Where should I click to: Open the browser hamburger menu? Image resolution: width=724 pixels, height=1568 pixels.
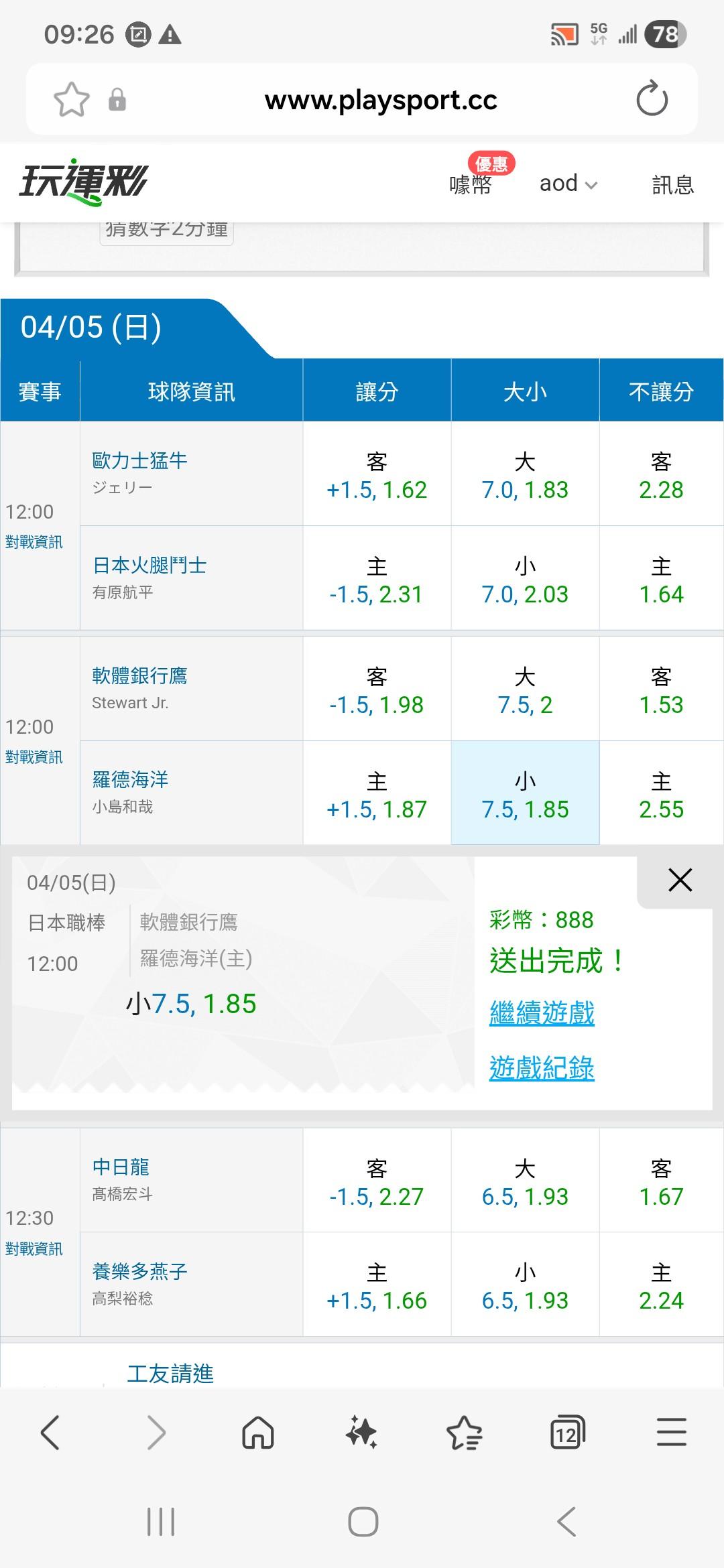(671, 1433)
